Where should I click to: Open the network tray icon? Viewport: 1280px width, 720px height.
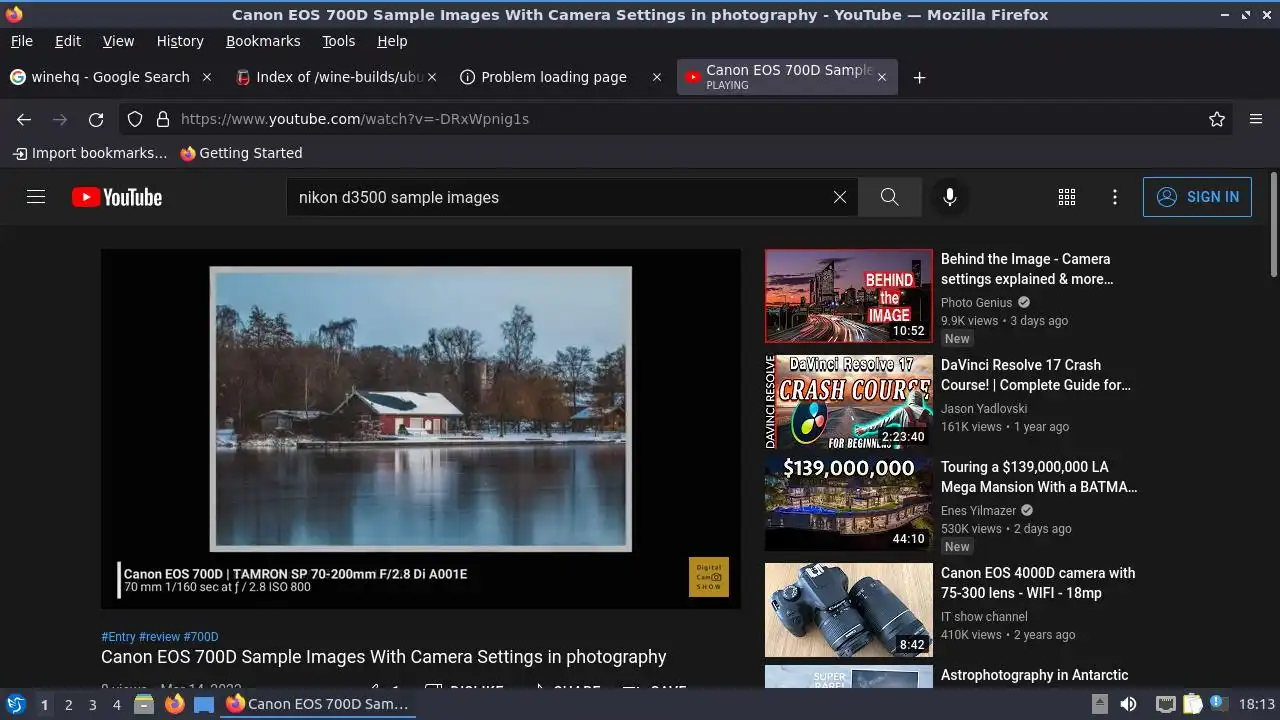pos(1165,704)
